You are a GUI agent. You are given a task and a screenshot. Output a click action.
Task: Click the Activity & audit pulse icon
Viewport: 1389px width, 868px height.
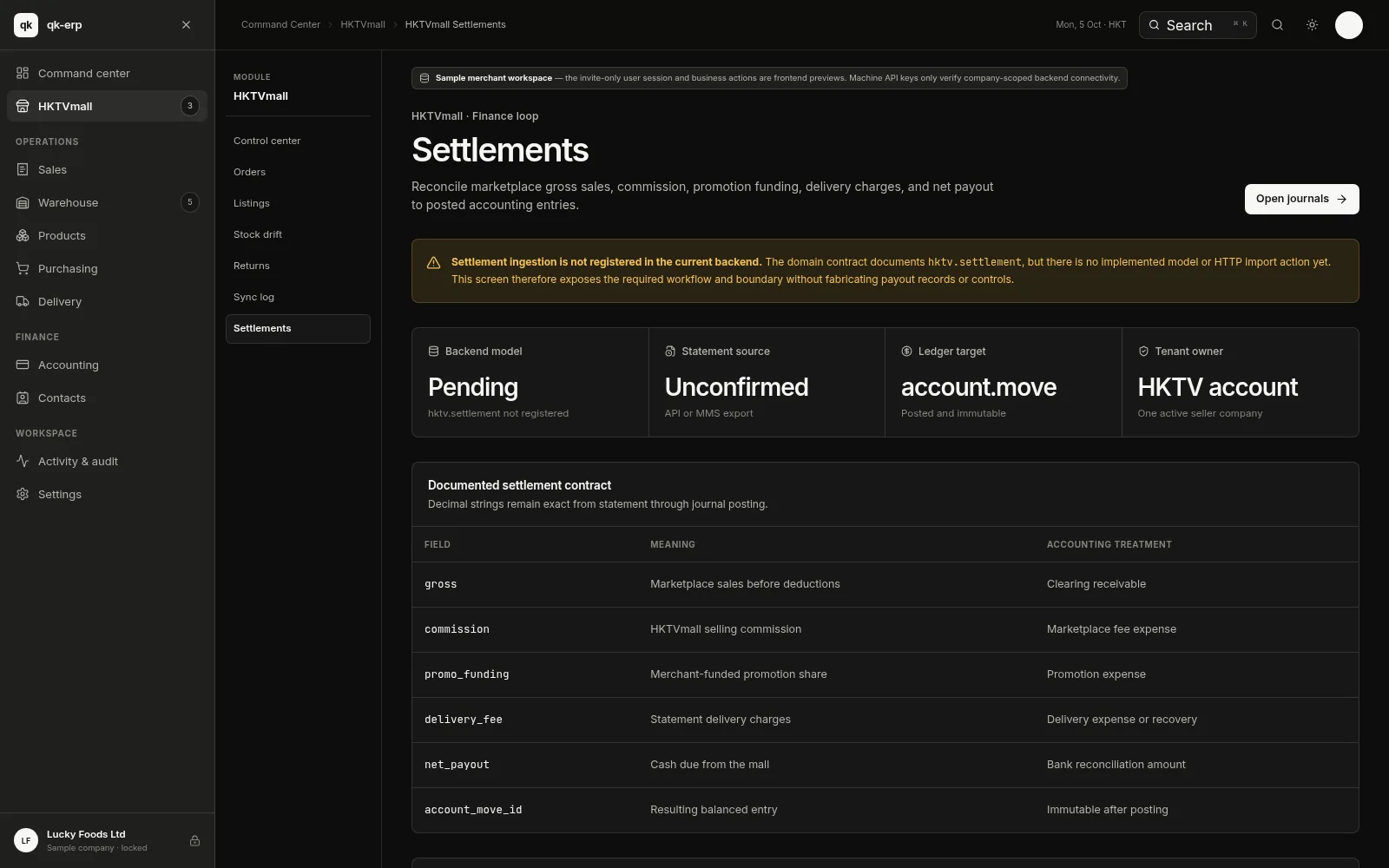tap(23, 461)
